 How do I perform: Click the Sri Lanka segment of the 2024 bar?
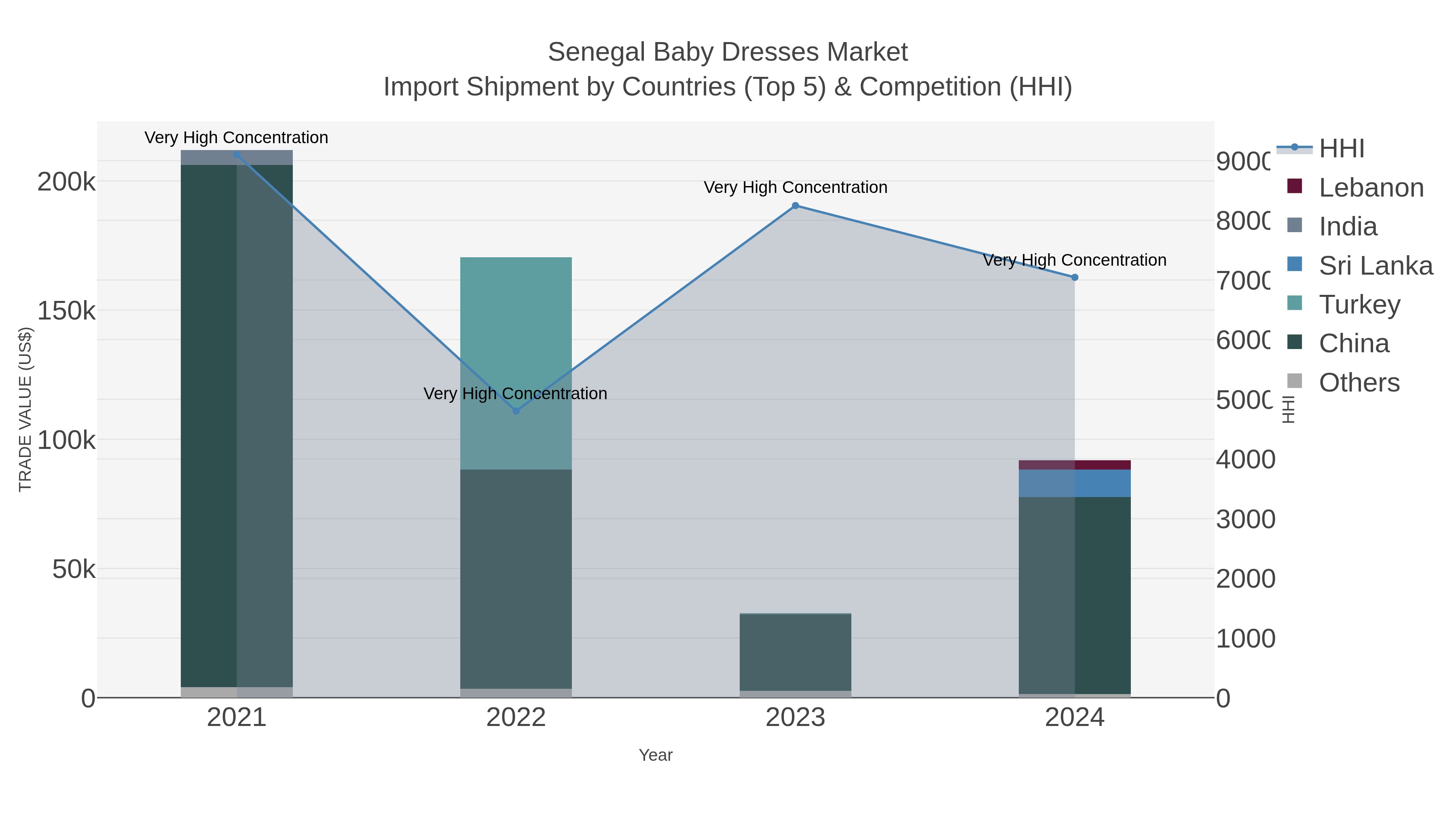point(1075,483)
